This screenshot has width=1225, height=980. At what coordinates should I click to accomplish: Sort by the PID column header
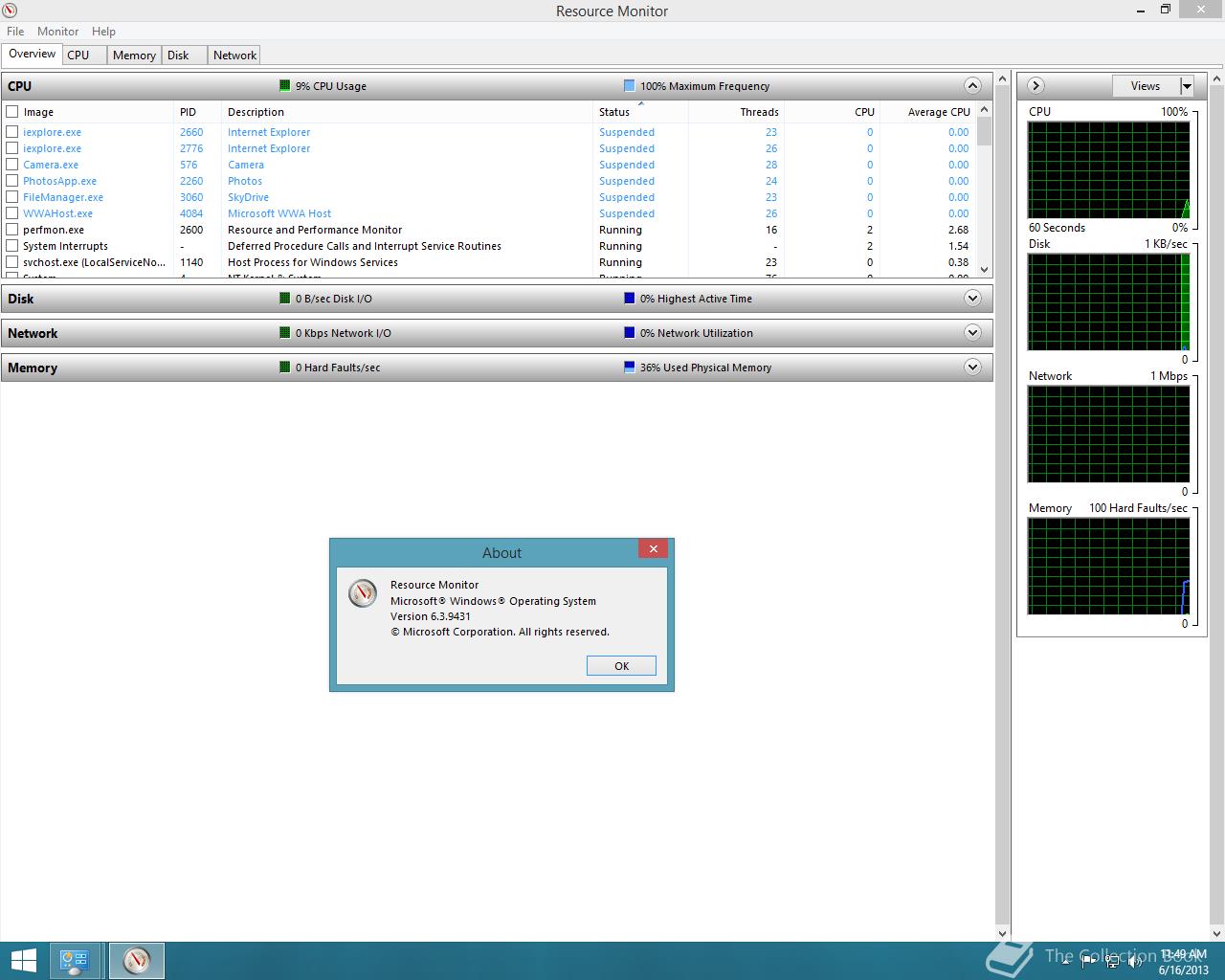[197, 112]
